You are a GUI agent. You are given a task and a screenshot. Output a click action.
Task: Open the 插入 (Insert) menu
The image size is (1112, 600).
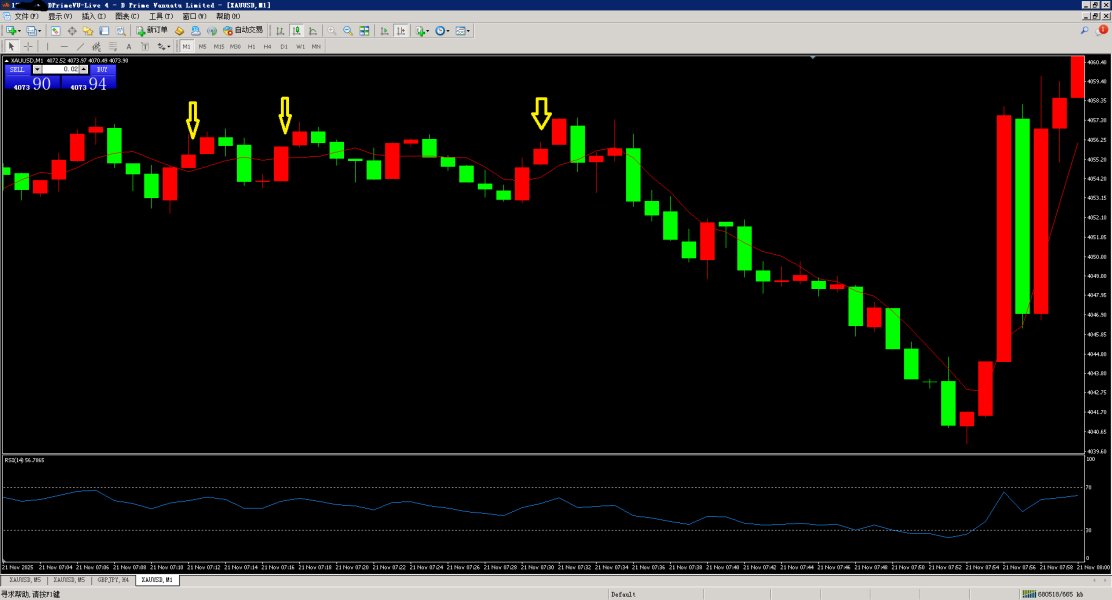93,16
